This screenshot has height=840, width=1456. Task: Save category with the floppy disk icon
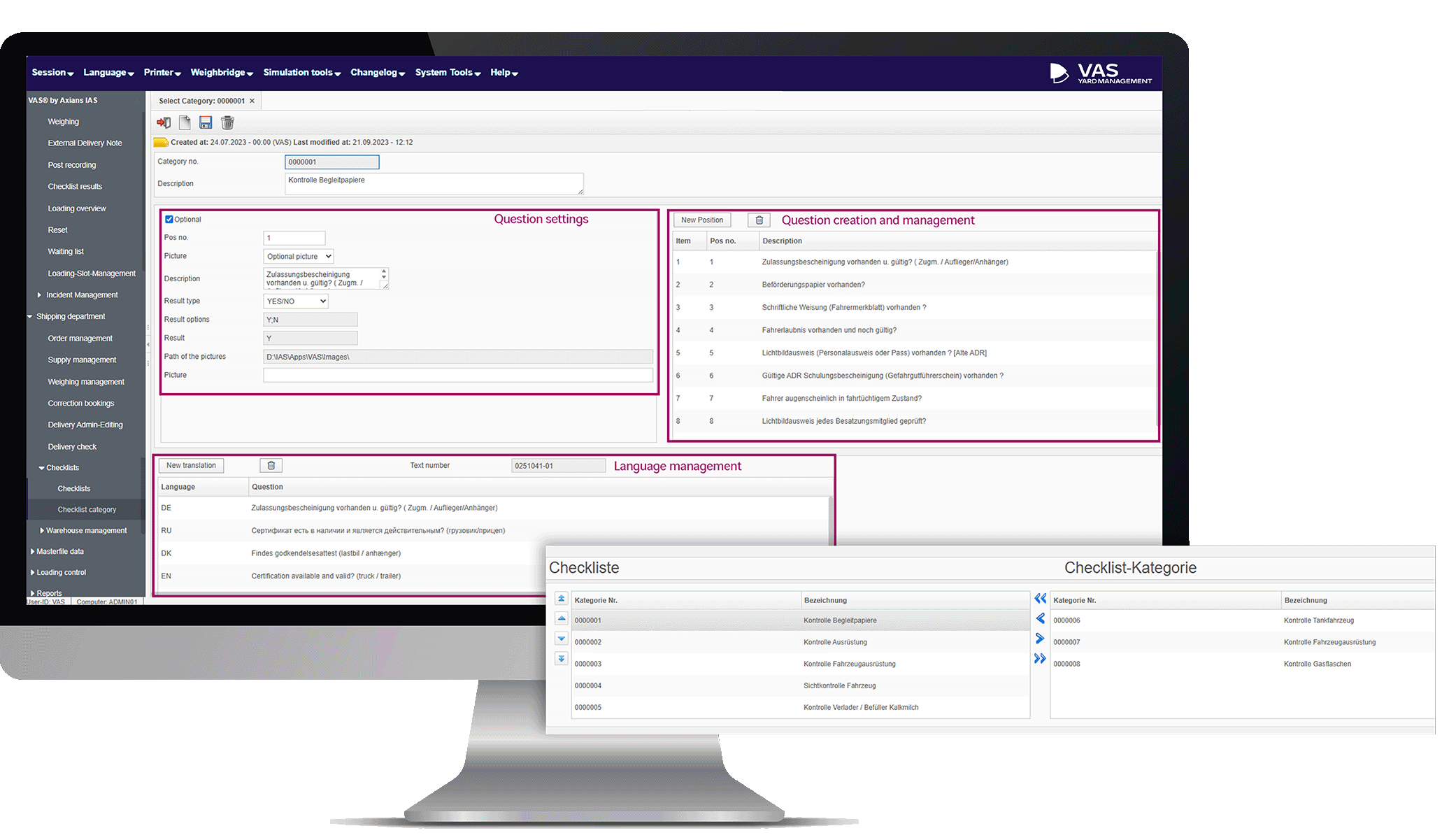(x=206, y=123)
